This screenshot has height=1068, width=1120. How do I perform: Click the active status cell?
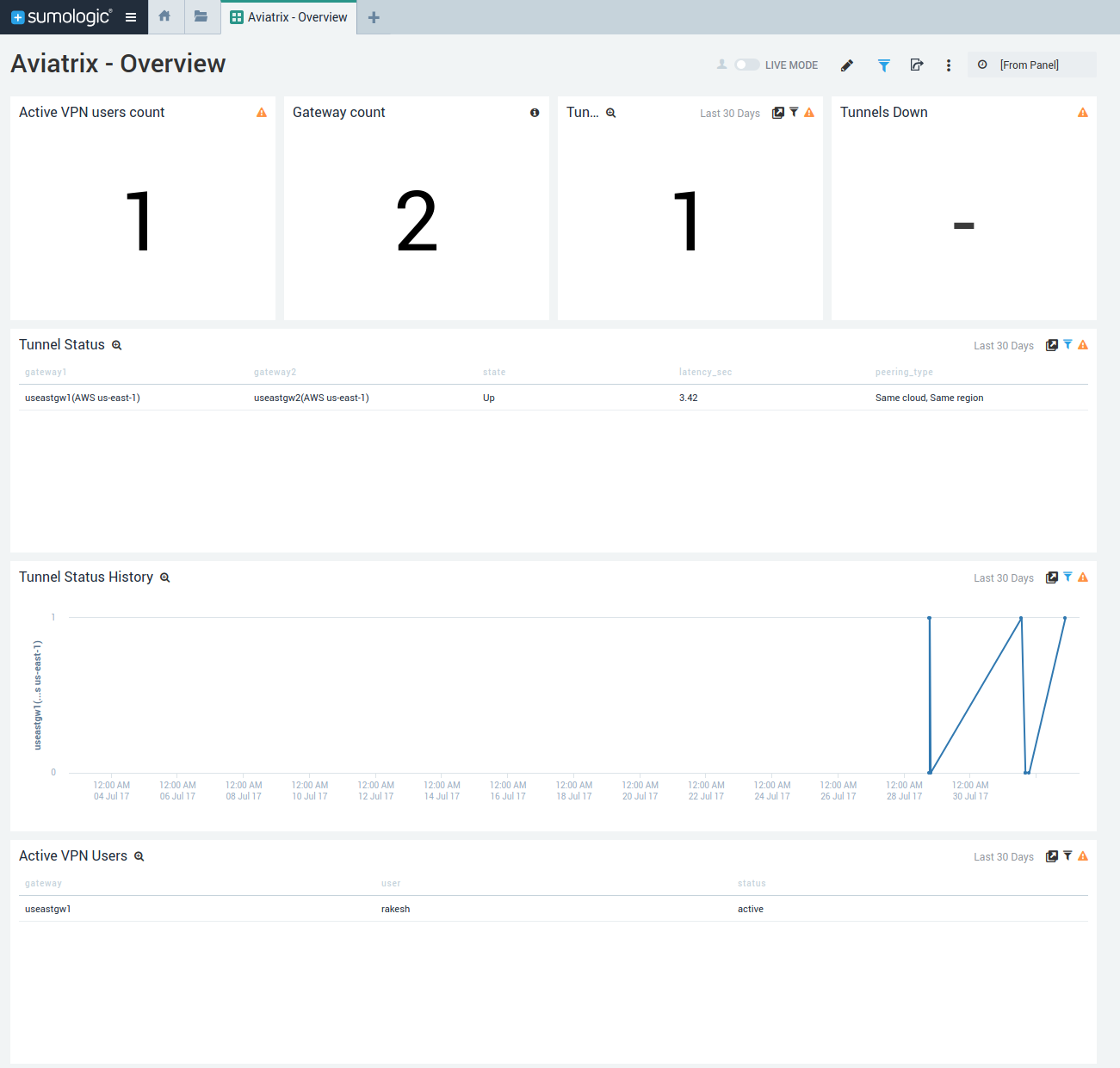point(751,909)
